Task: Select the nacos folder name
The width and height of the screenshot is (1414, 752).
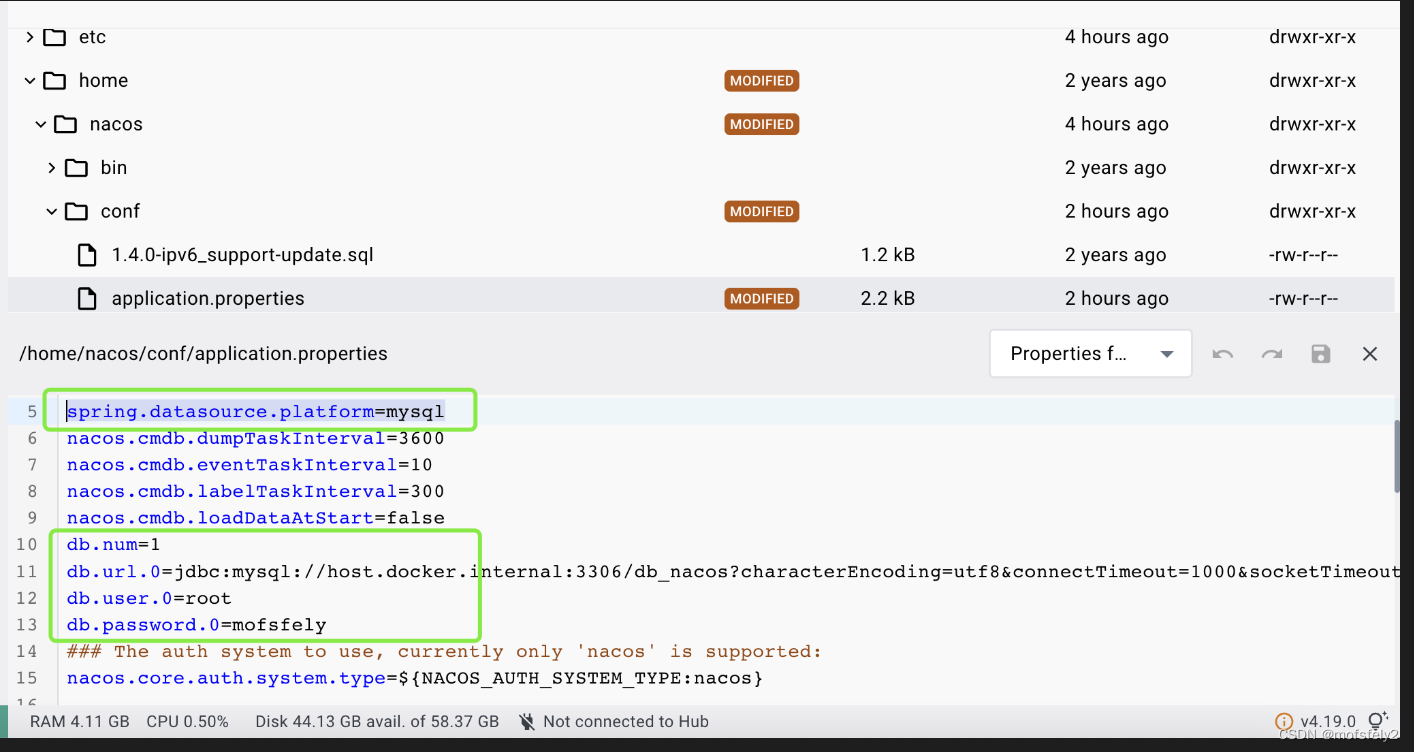Action: pyautogui.click(x=116, y=124)
